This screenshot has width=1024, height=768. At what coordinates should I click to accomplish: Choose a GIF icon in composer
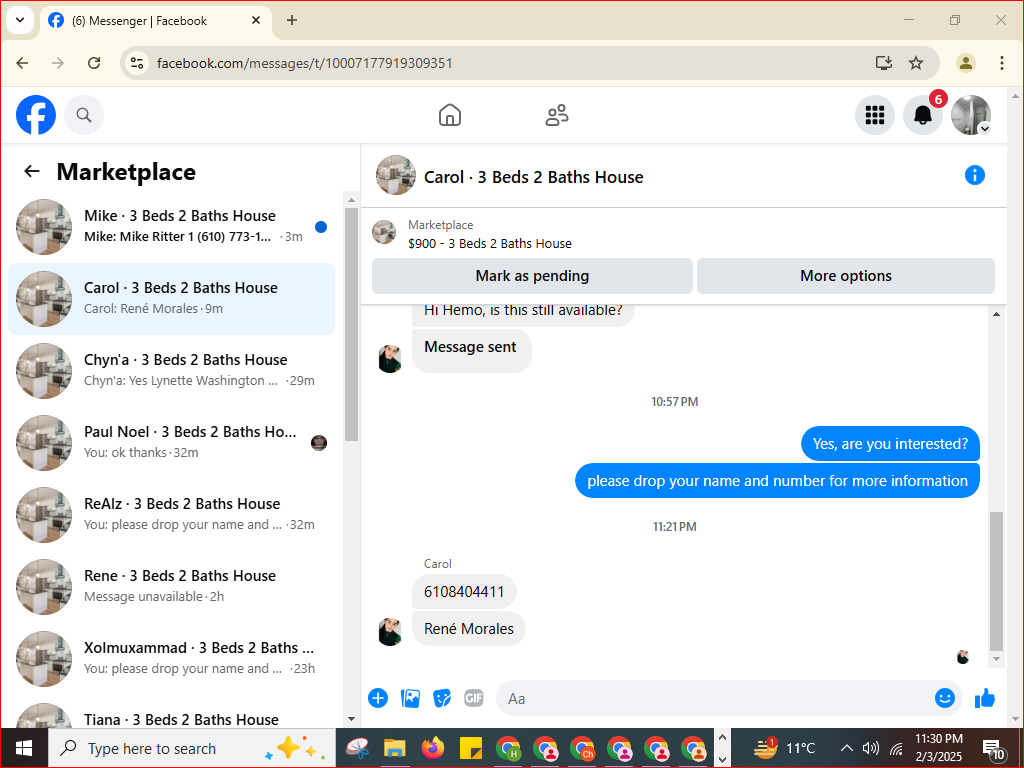pos(474,698)
